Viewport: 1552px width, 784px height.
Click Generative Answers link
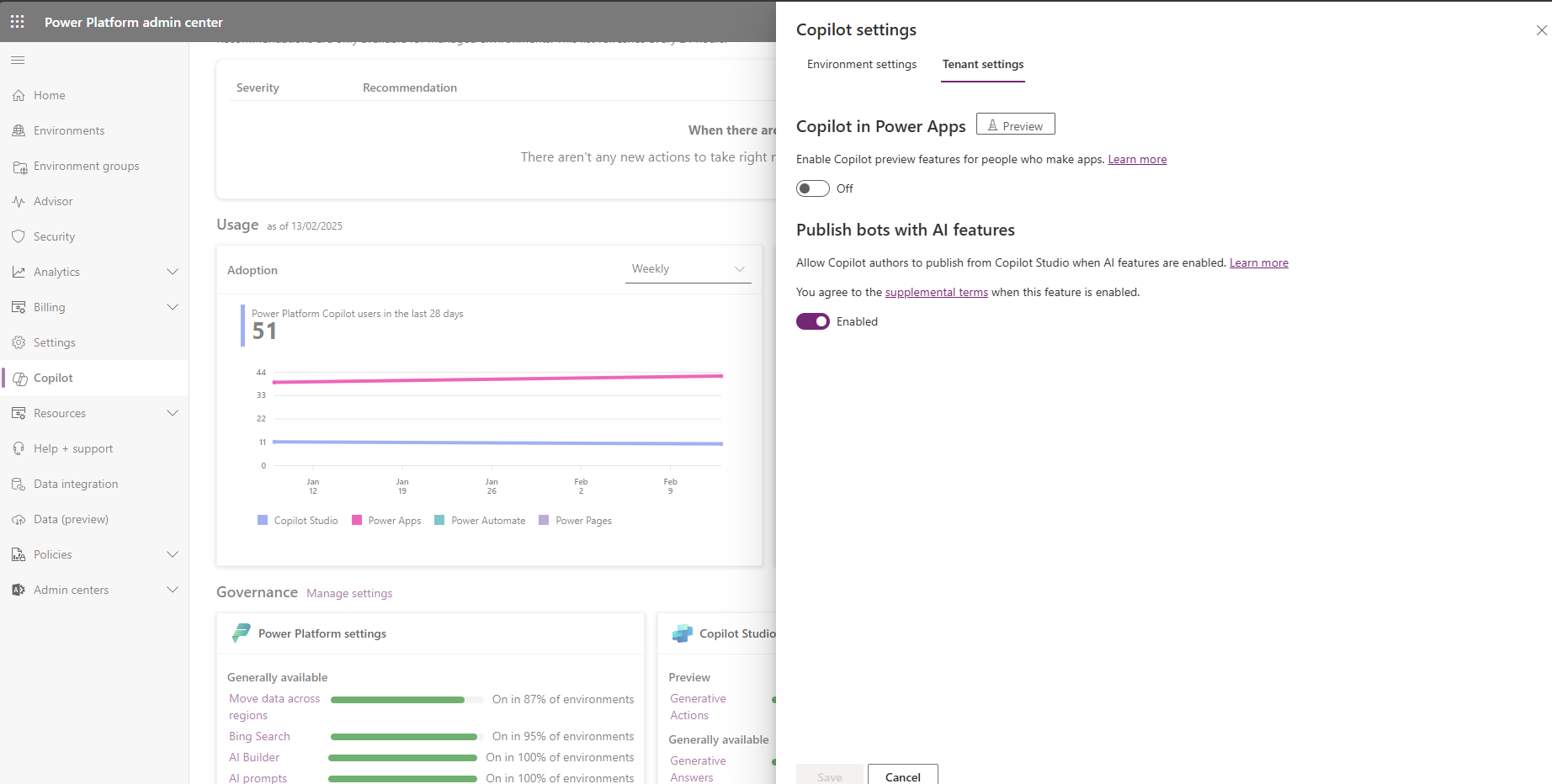(x=698, y=769)
